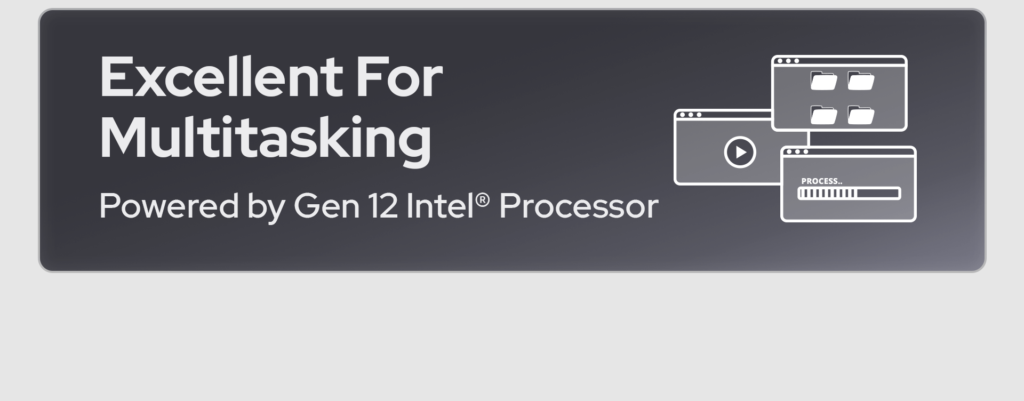Select the top-left folder icon
The image size is (1024, 401).
pyautogui.click(x=823, y=81)
